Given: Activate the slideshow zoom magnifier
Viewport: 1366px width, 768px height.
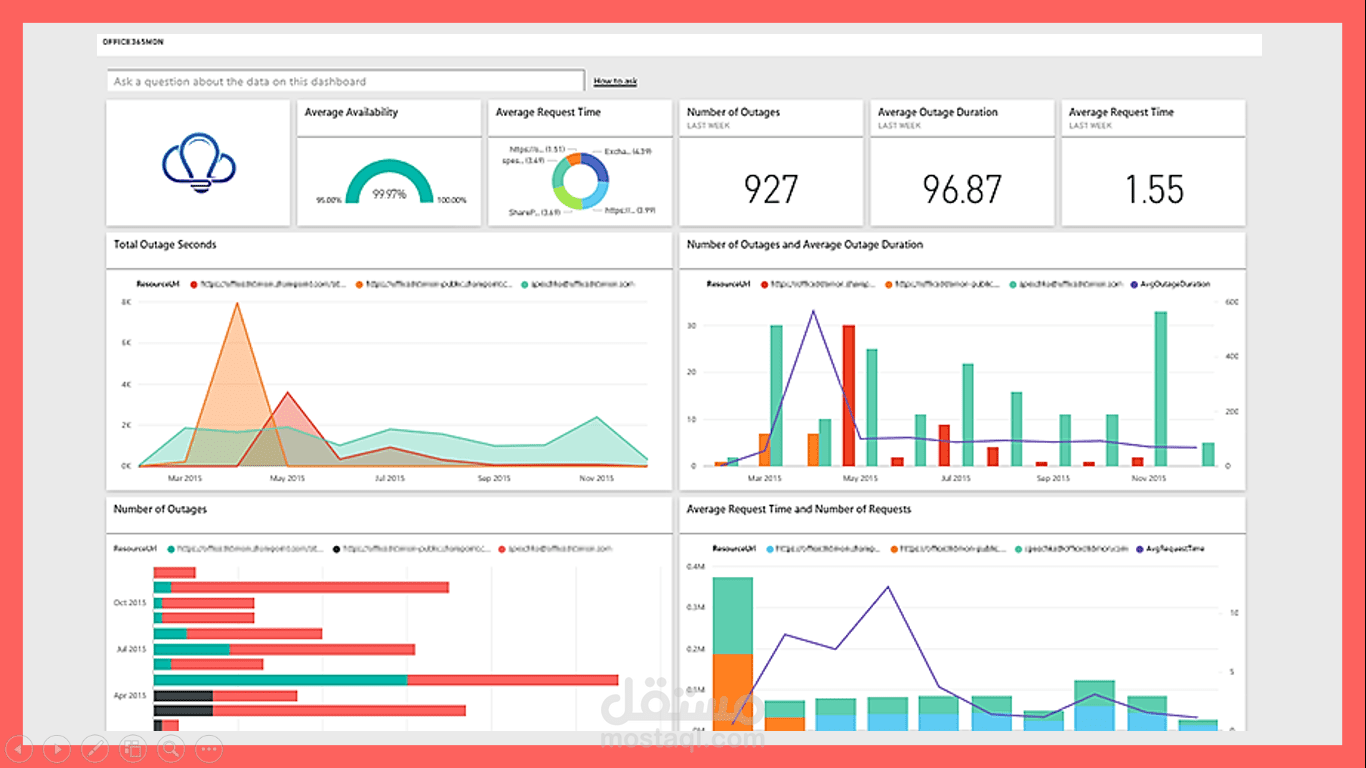Looking at the screenshot, I should coord(171,747).
